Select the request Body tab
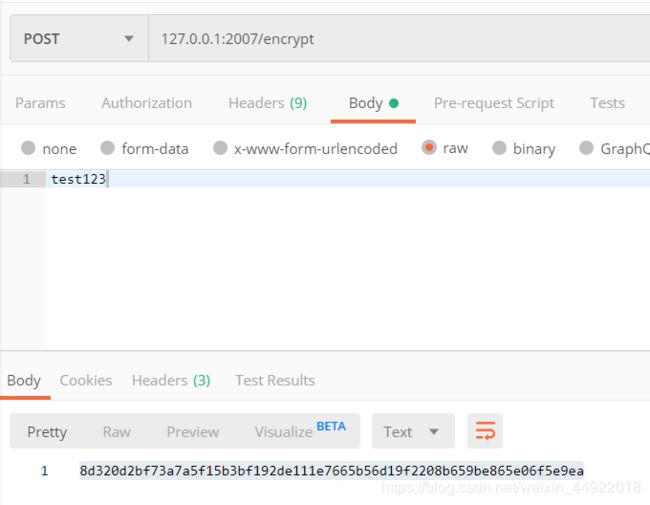This screenshot has width=650, height=505. tap(373, 103)
